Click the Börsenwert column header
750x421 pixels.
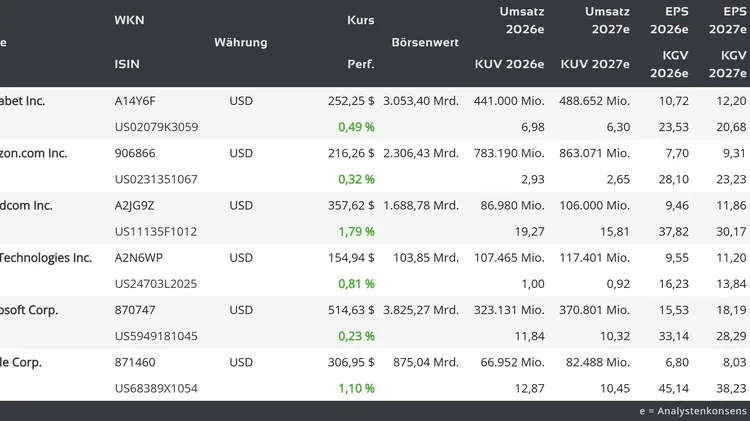tap(425, 42)
